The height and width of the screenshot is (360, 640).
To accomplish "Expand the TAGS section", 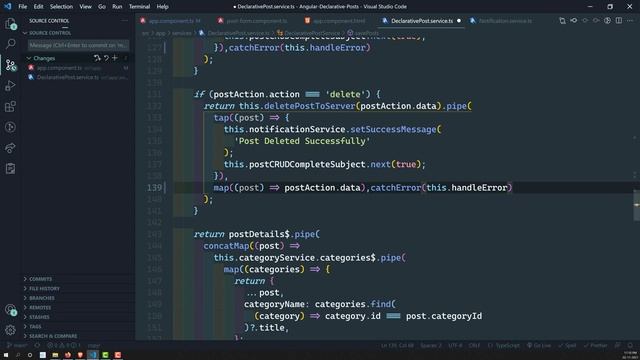I will coord(35,327).
